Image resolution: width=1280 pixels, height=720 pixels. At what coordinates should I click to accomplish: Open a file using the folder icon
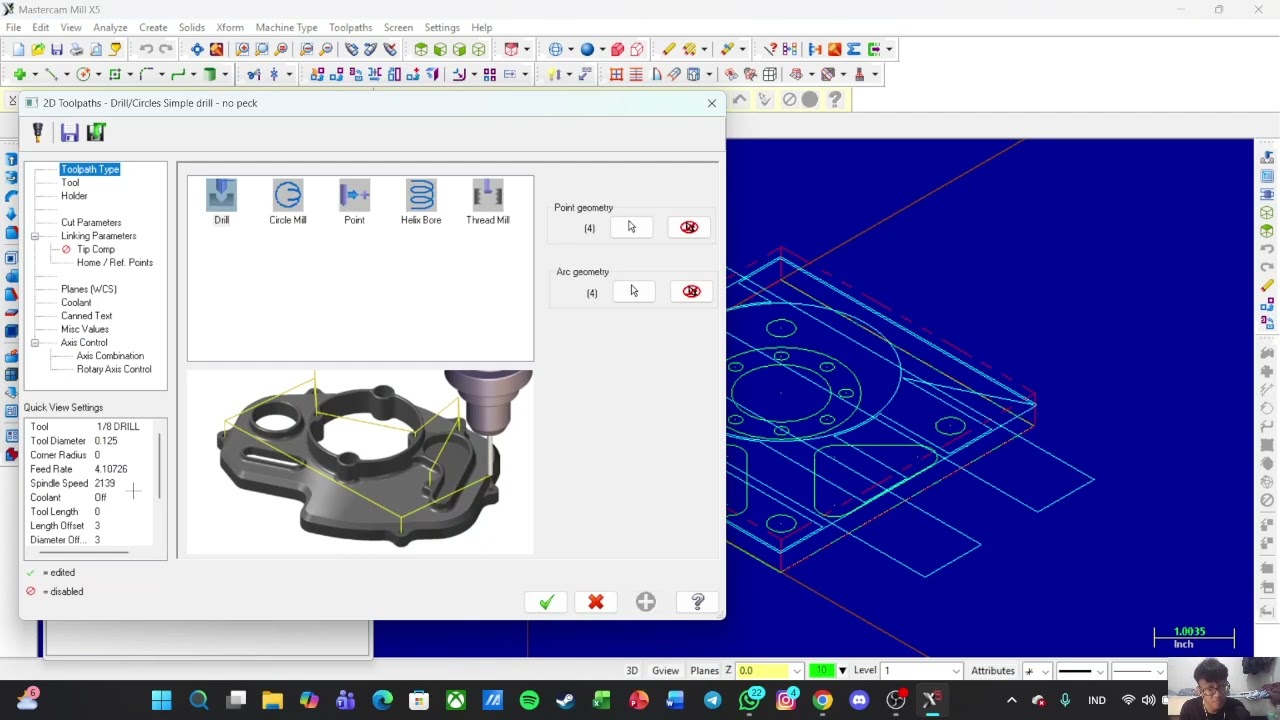click(38, 49)
